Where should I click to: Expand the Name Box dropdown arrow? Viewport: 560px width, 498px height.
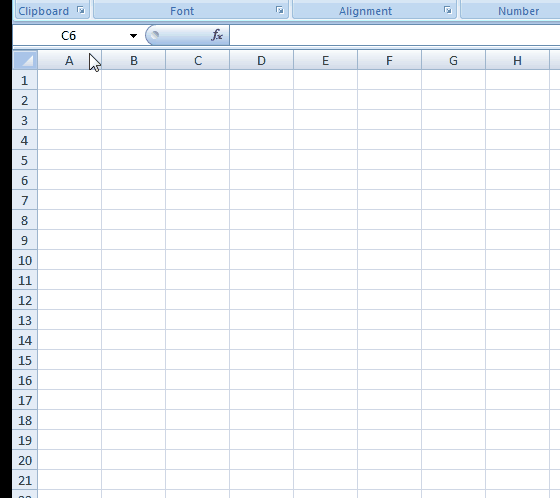coord(133,36)
